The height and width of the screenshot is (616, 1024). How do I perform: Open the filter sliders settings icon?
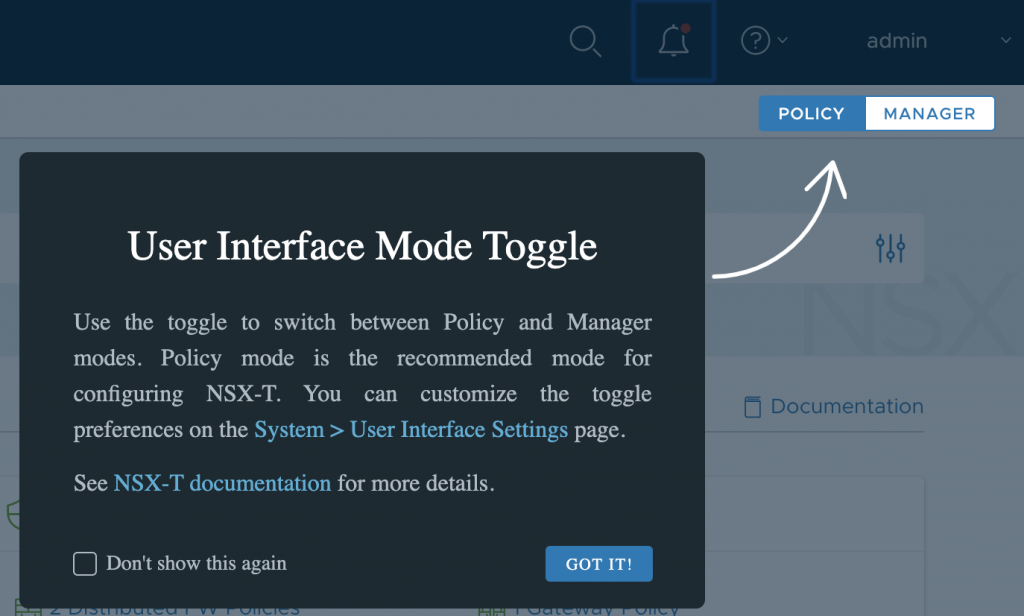890,248
